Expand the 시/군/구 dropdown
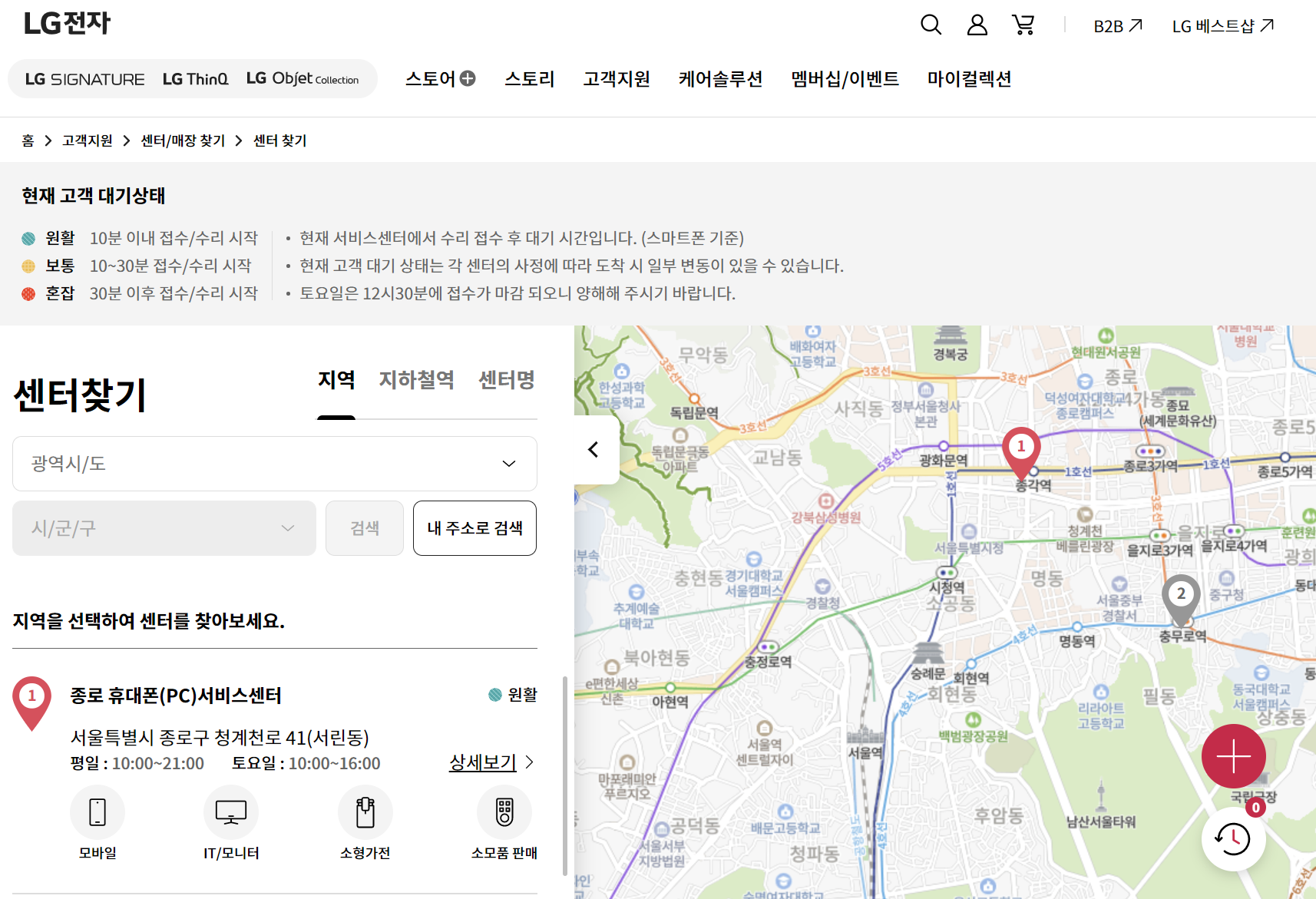The width and height of the screenshot is (1316, 899). [x=164, y=528]
